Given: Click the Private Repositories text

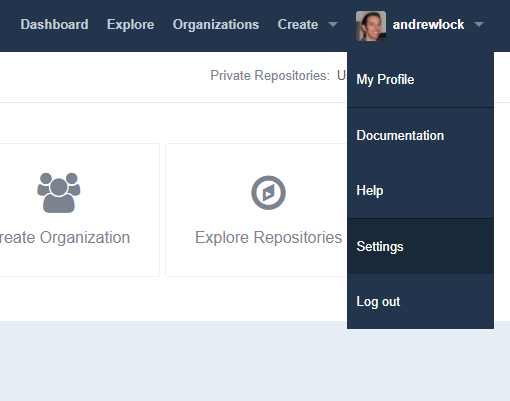Looking at the screenshot, I should pyautogui.click(x=270, y=75).
